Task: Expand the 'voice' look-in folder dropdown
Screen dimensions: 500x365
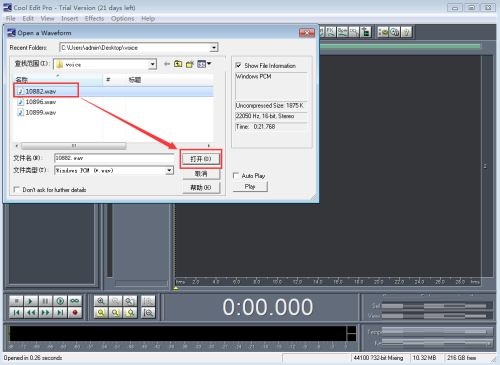Action: [152, 64]
